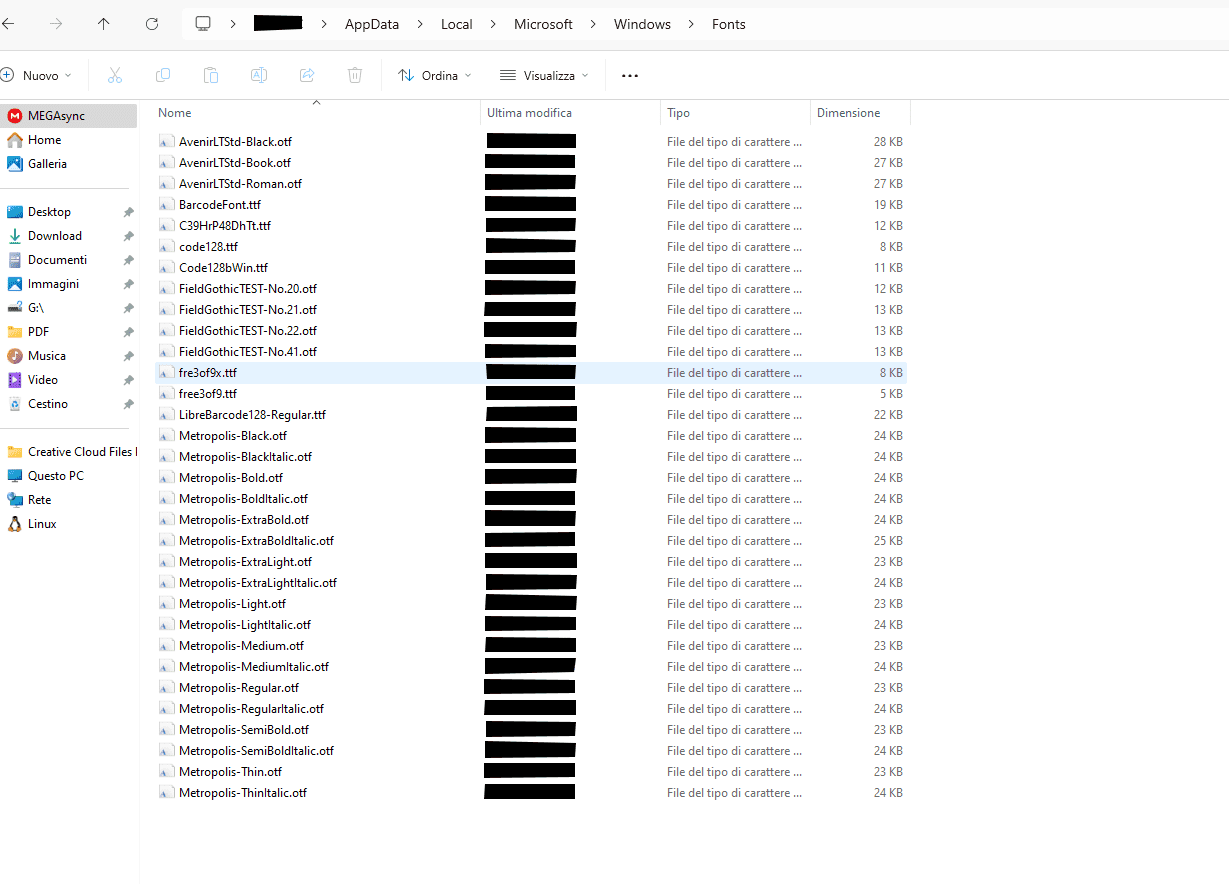Rename the selected file

click(259, 75)
